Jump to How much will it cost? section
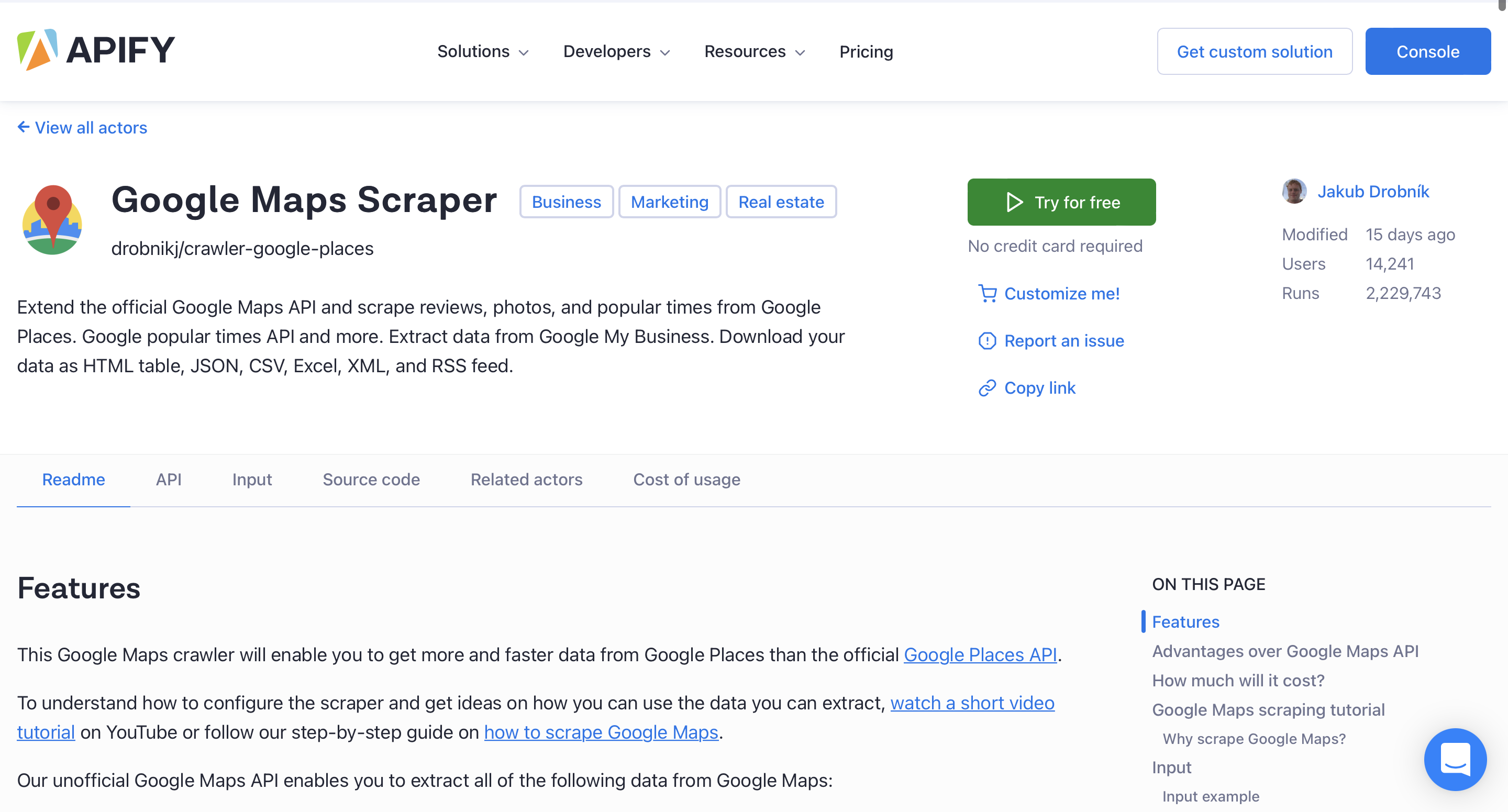The height and width of the screenshot is (812, 1508). [x=1238, y=680]
